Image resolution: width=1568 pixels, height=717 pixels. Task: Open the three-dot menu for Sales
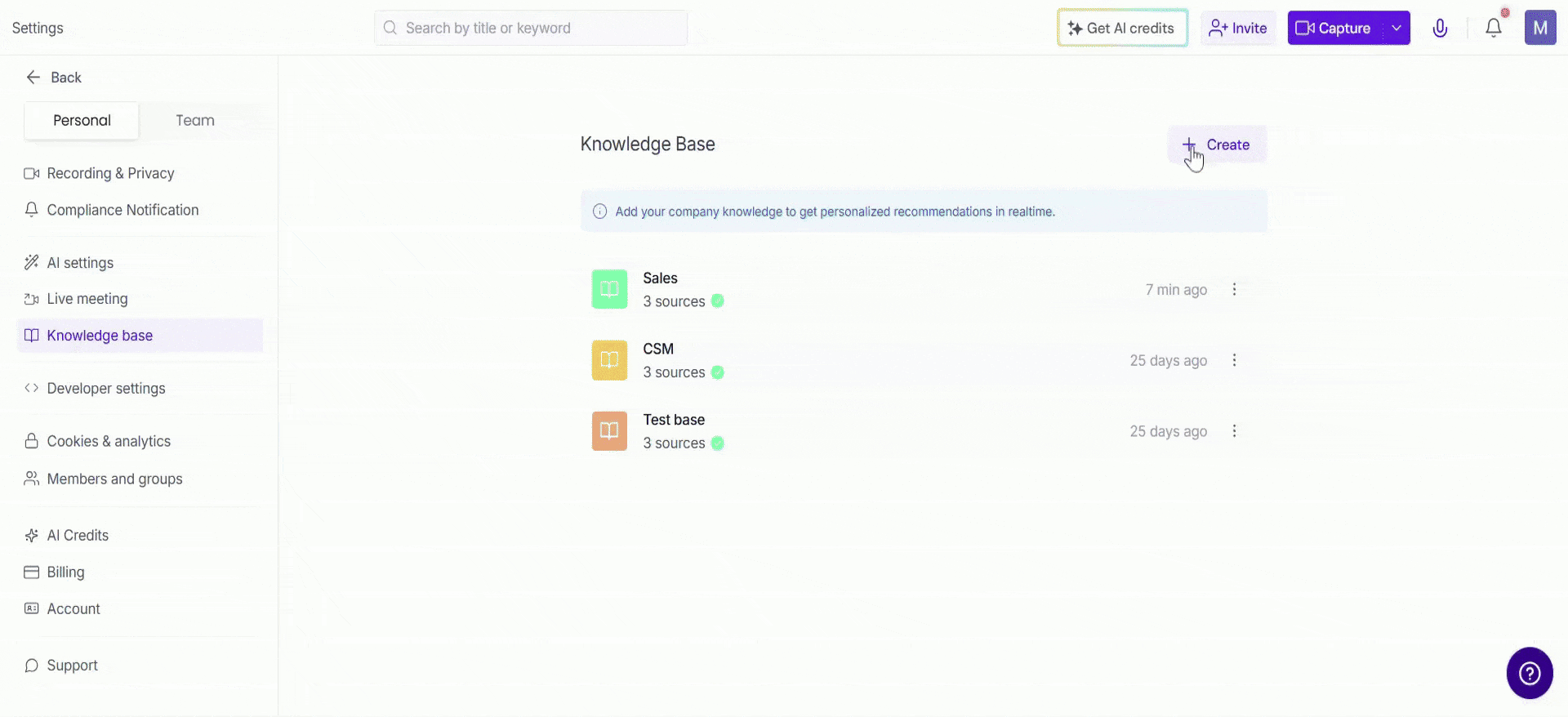coord(1234,289)
